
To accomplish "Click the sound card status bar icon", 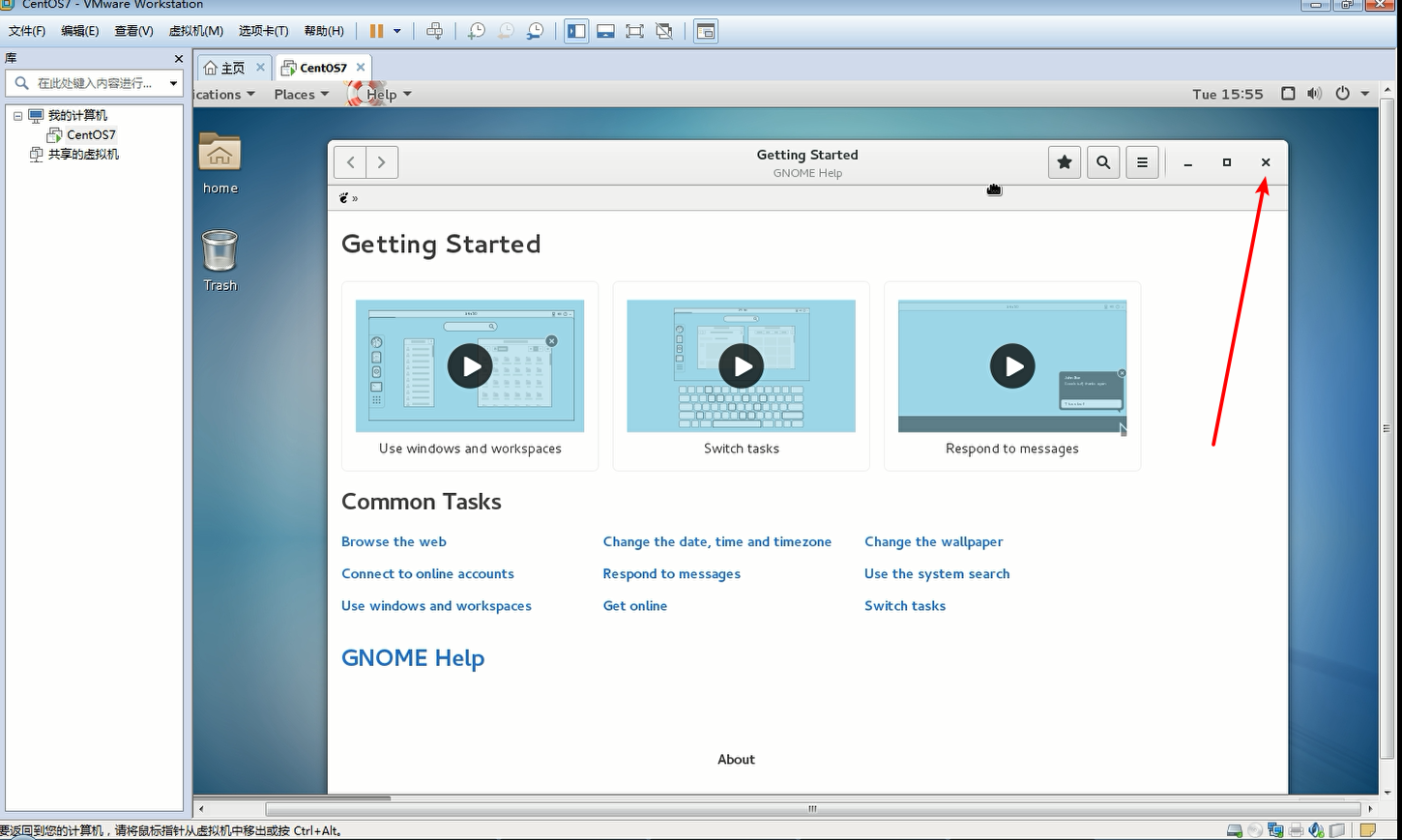I will pos(1316,830).
